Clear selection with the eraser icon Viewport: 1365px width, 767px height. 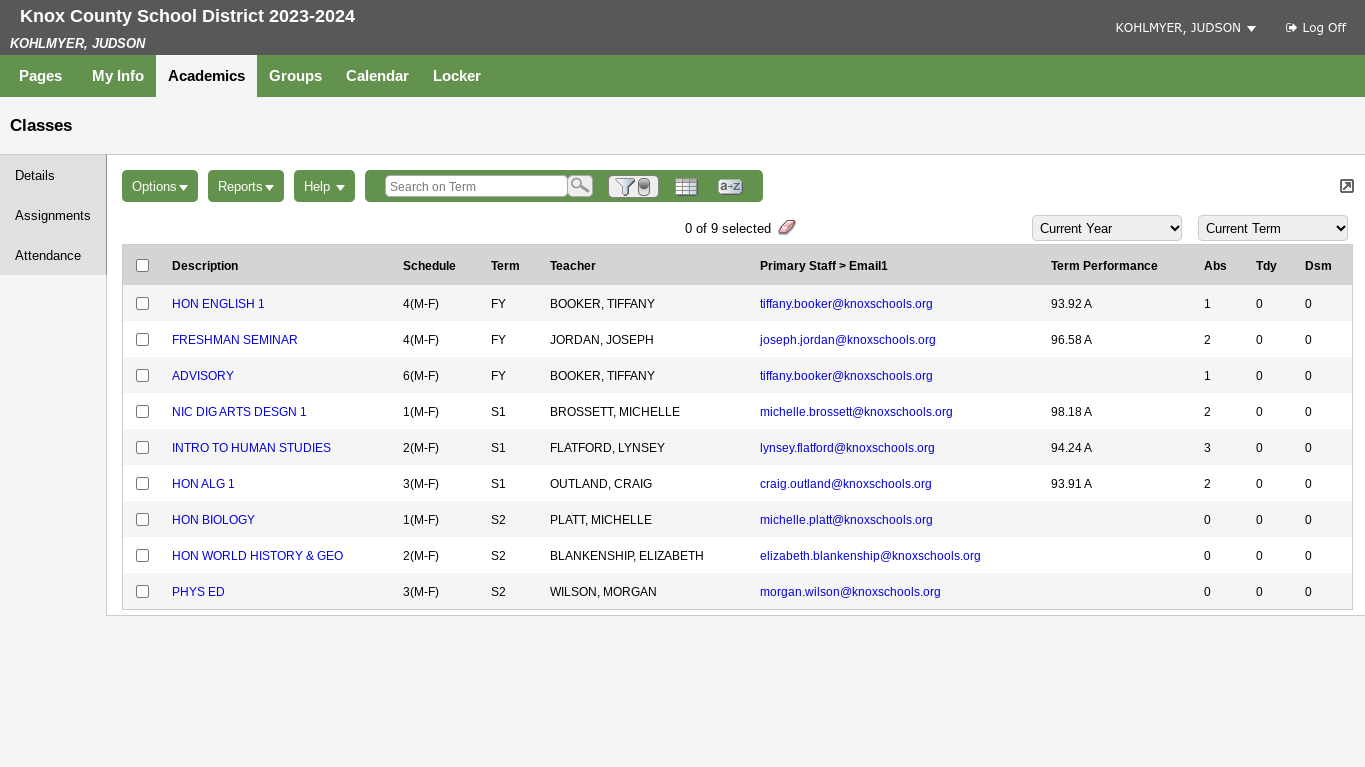coord(787,228)
